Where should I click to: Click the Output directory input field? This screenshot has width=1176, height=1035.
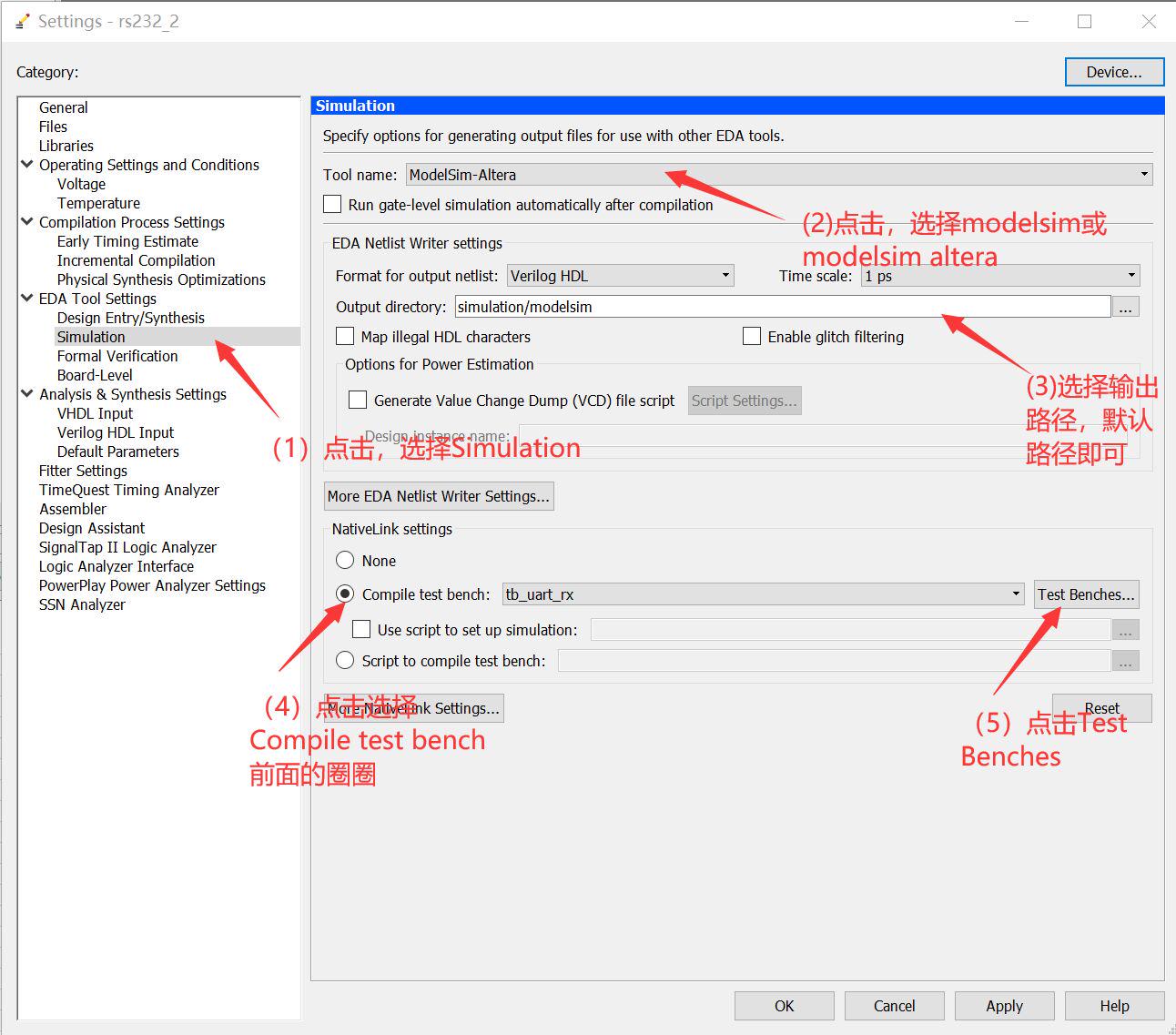click(783, 307)
